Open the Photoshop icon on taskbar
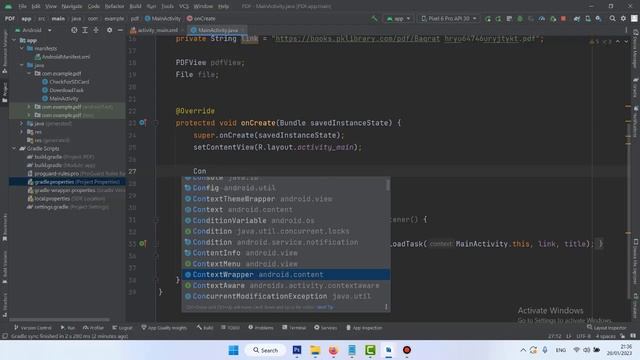 click(x=297, y=350)
